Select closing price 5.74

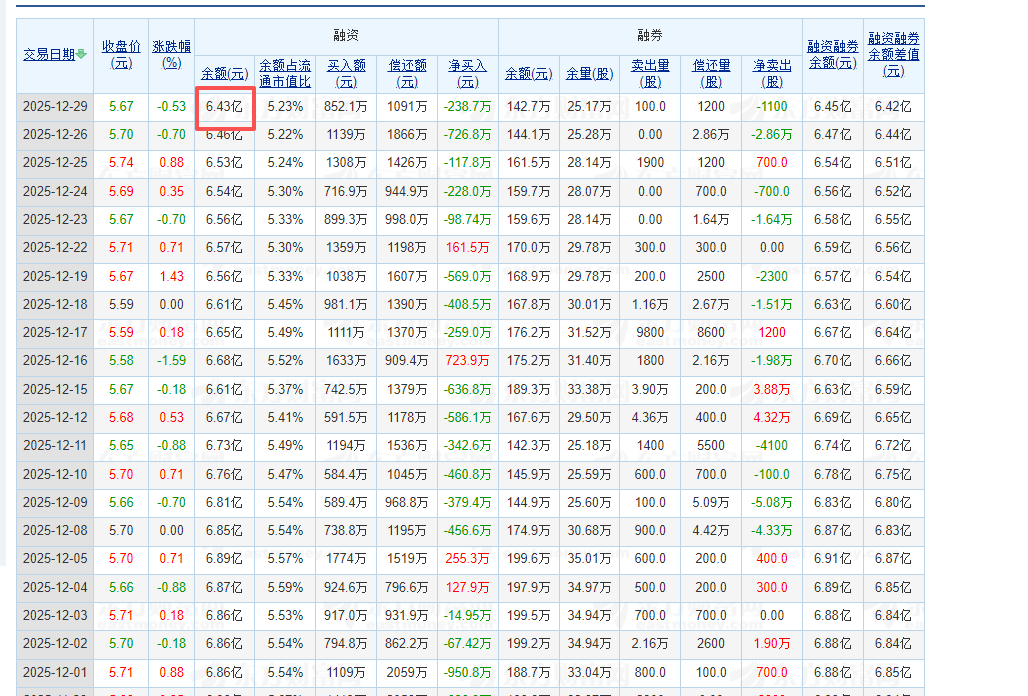coord(121,163)
